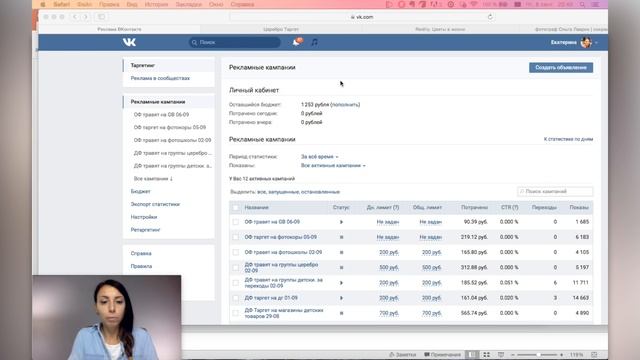Toggle the Safari sidebar button
This screenshot has height=360, width=640.
click(x=101, y=17)
